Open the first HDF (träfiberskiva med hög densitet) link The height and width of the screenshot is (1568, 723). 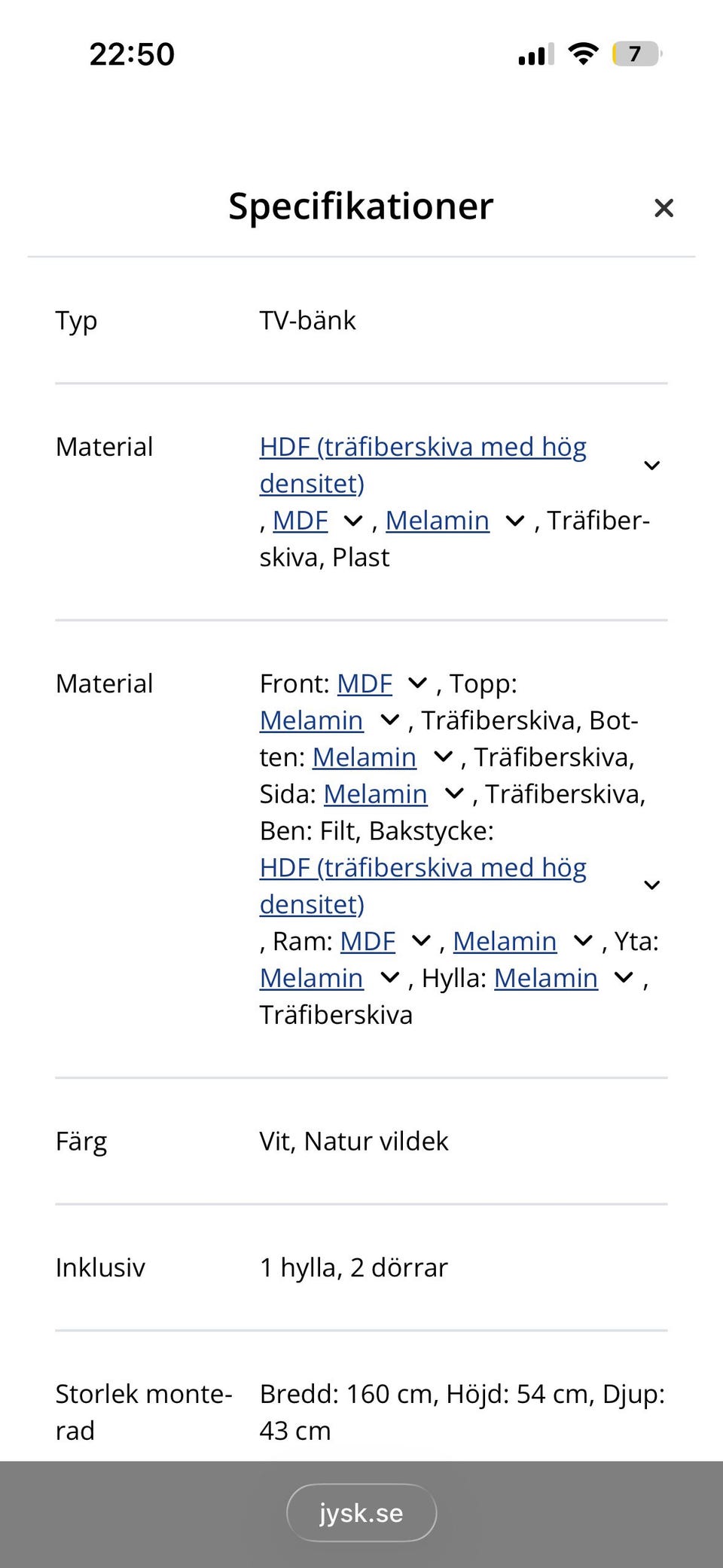point(423,448)
